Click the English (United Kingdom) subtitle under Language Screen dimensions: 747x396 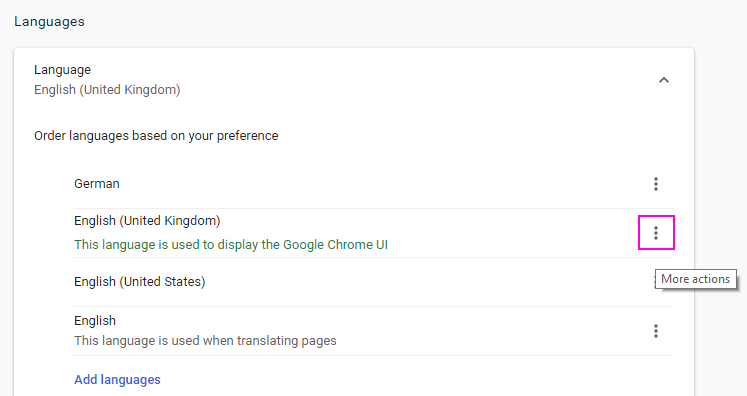(107, 90)
